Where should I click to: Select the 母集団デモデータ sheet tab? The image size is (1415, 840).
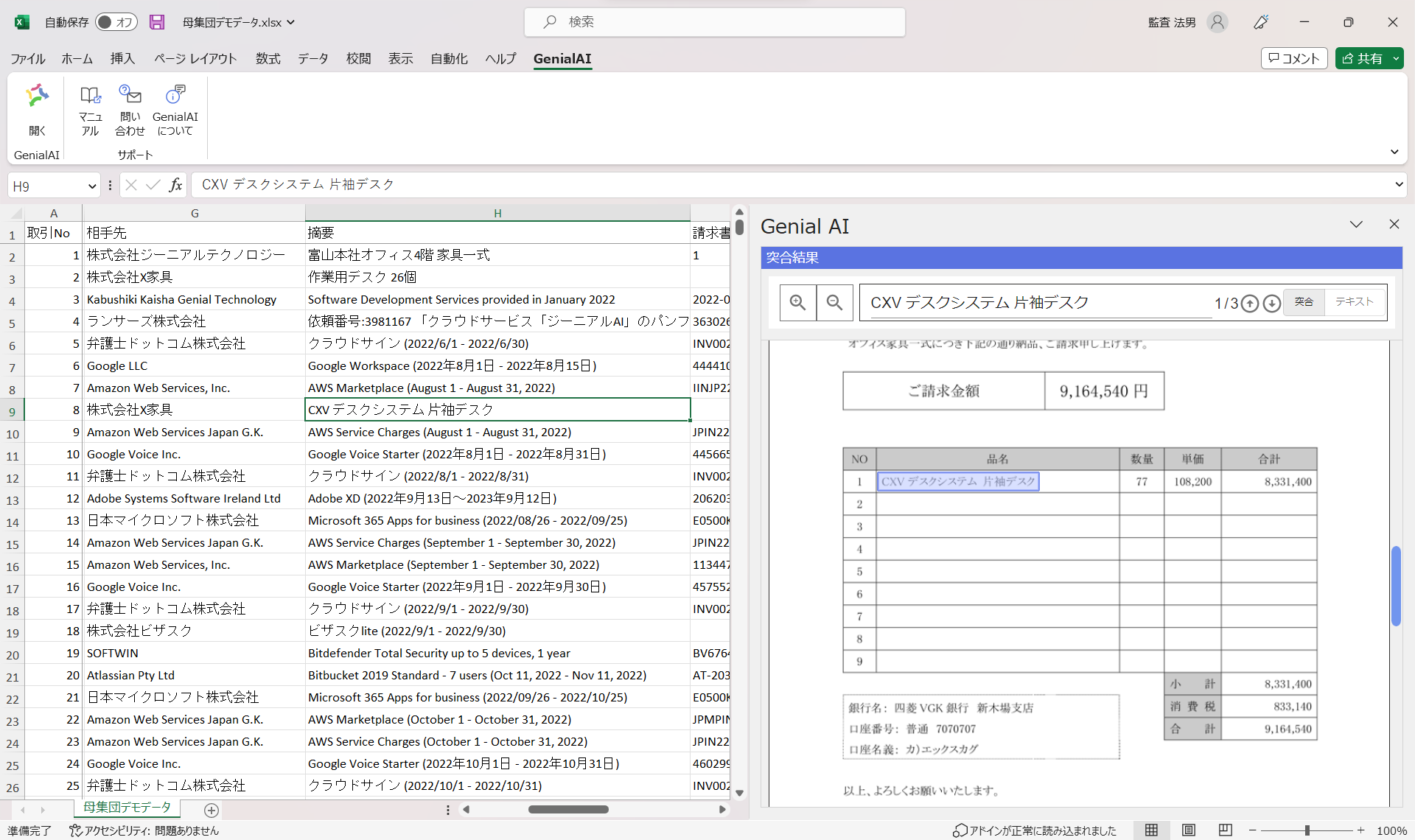[127, 808]
